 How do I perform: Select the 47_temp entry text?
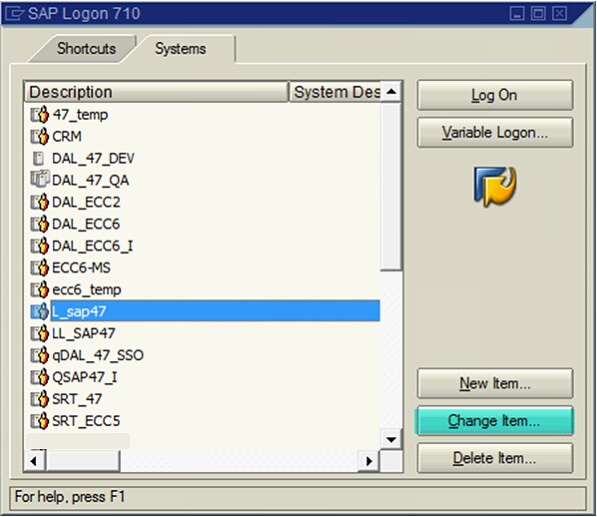click(80, 115)
